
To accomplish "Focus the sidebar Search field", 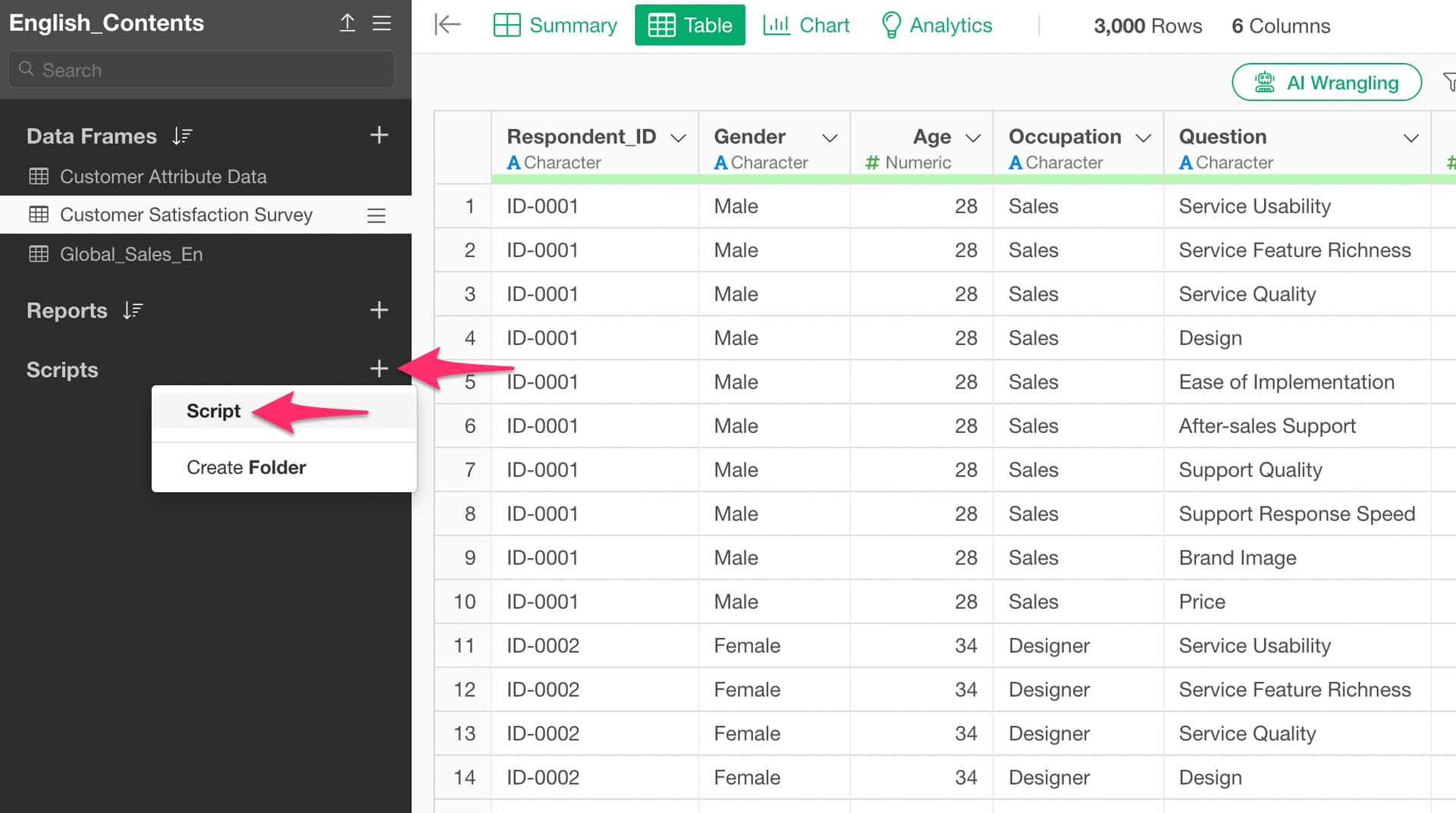I will [x=202, y=70].
